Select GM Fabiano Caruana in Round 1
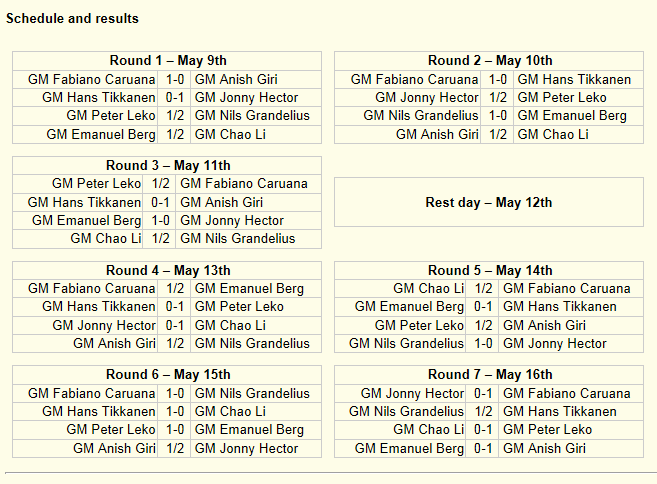 [91, 79]
